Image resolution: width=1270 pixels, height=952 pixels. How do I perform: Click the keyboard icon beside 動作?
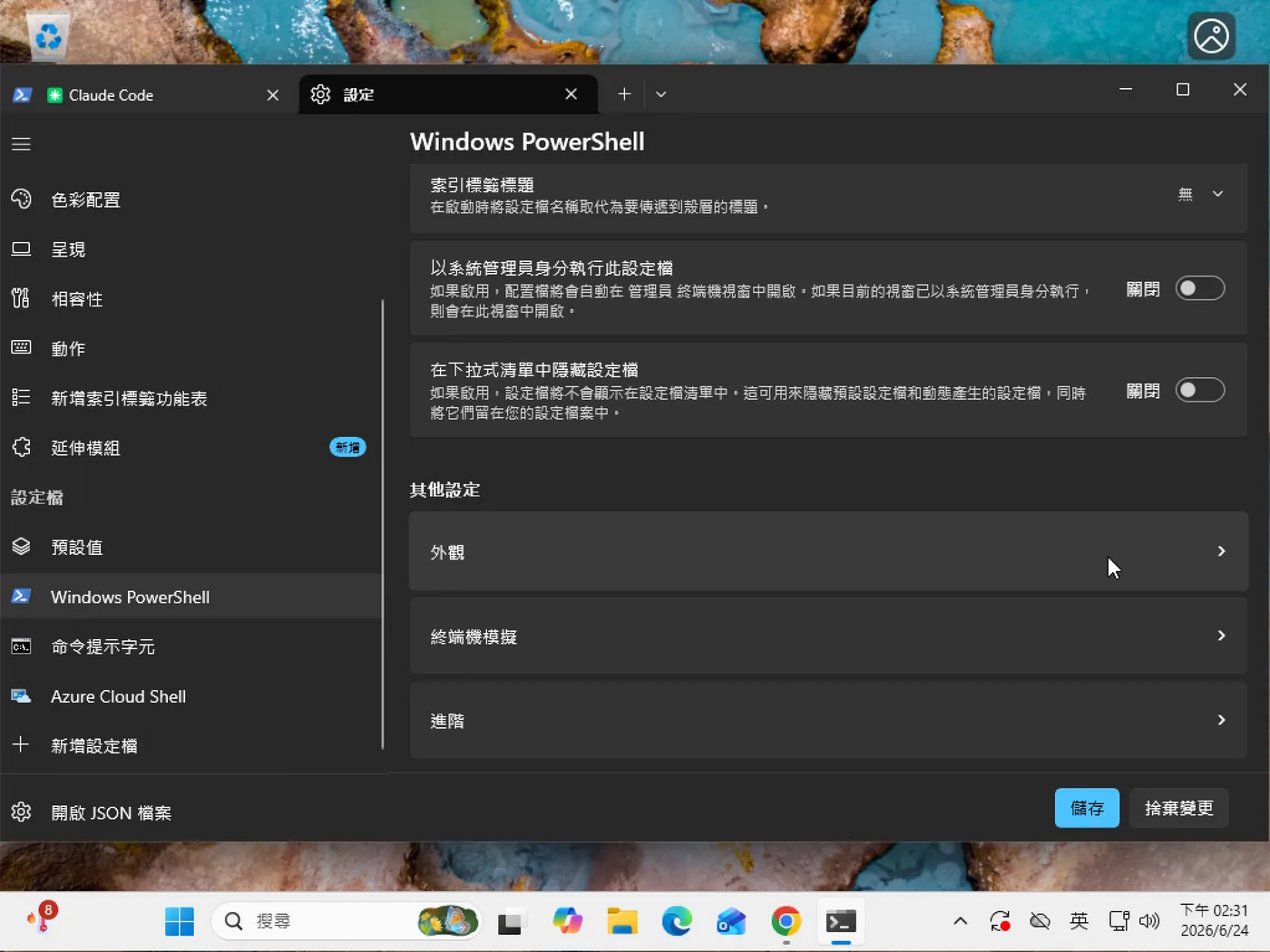[x=21, y=347]
